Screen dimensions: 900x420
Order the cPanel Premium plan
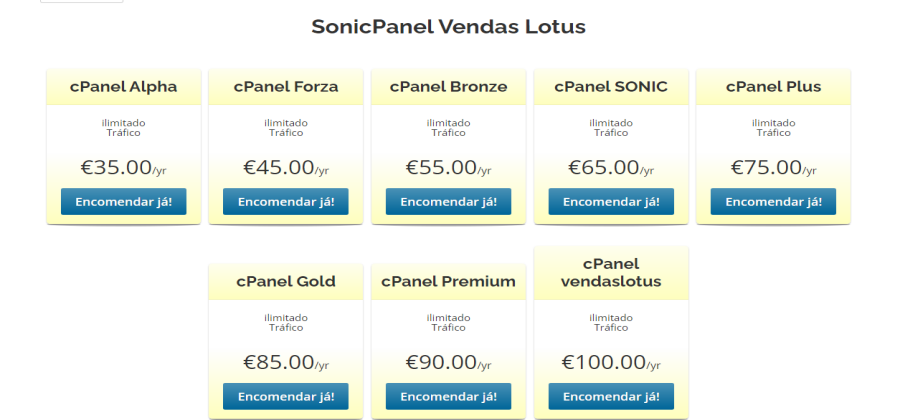pos(448,396)
